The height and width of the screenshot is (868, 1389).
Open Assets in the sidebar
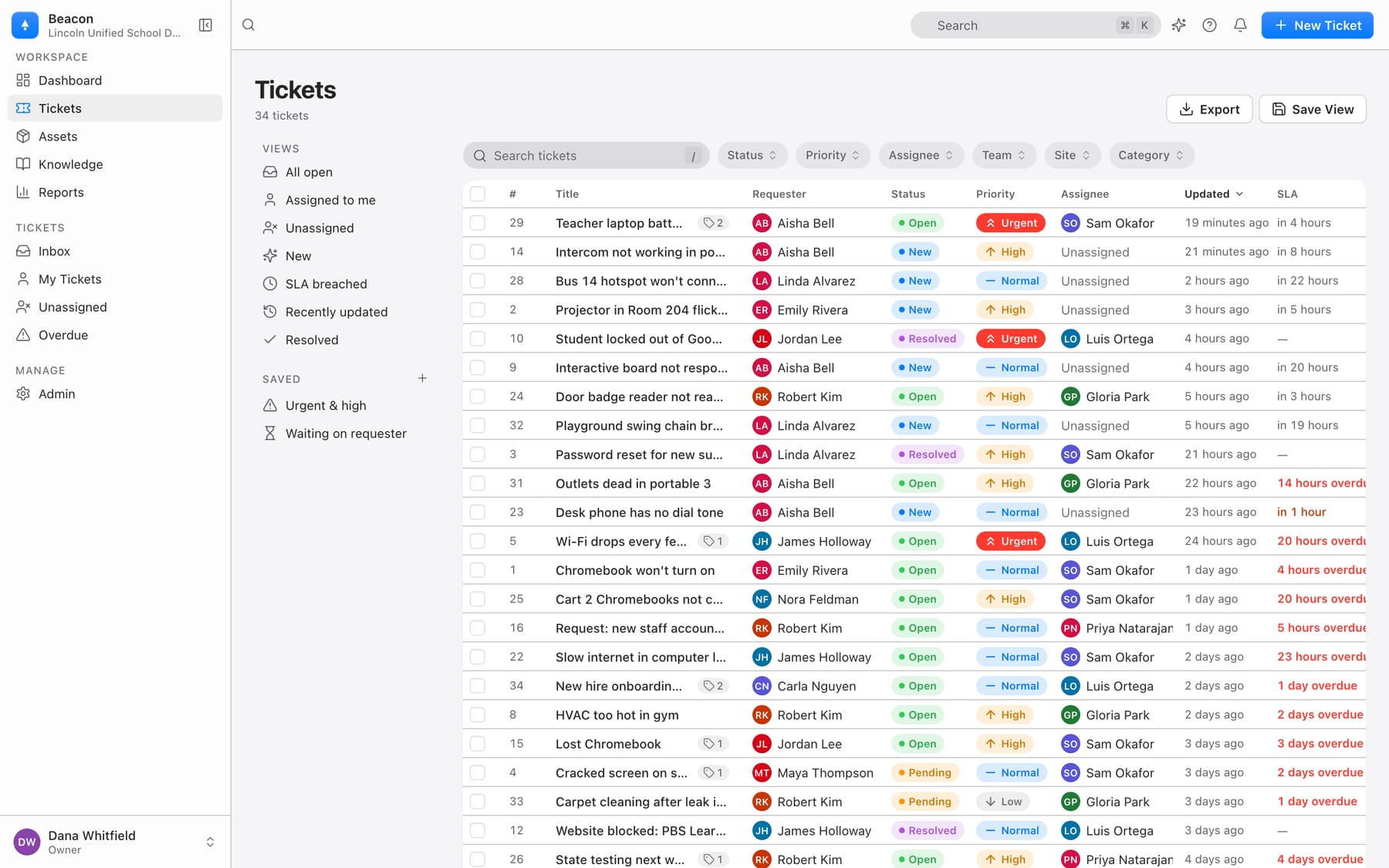[115, 137]
